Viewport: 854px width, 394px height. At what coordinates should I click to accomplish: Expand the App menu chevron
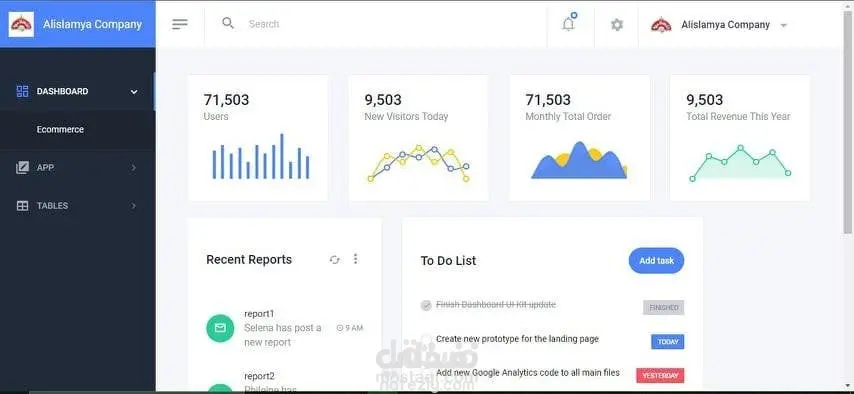(x=134, y=168)
